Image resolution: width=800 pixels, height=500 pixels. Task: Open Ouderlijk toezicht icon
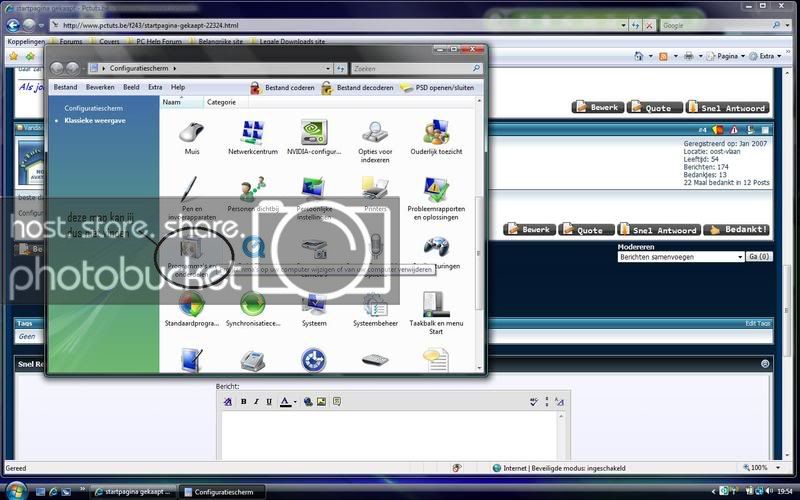point(436,135)
